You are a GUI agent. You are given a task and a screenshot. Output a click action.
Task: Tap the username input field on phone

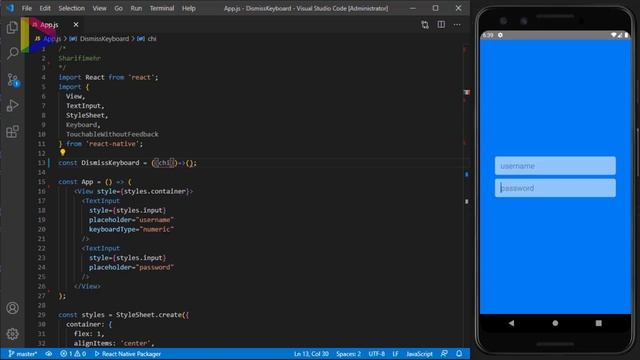point(555,166)
